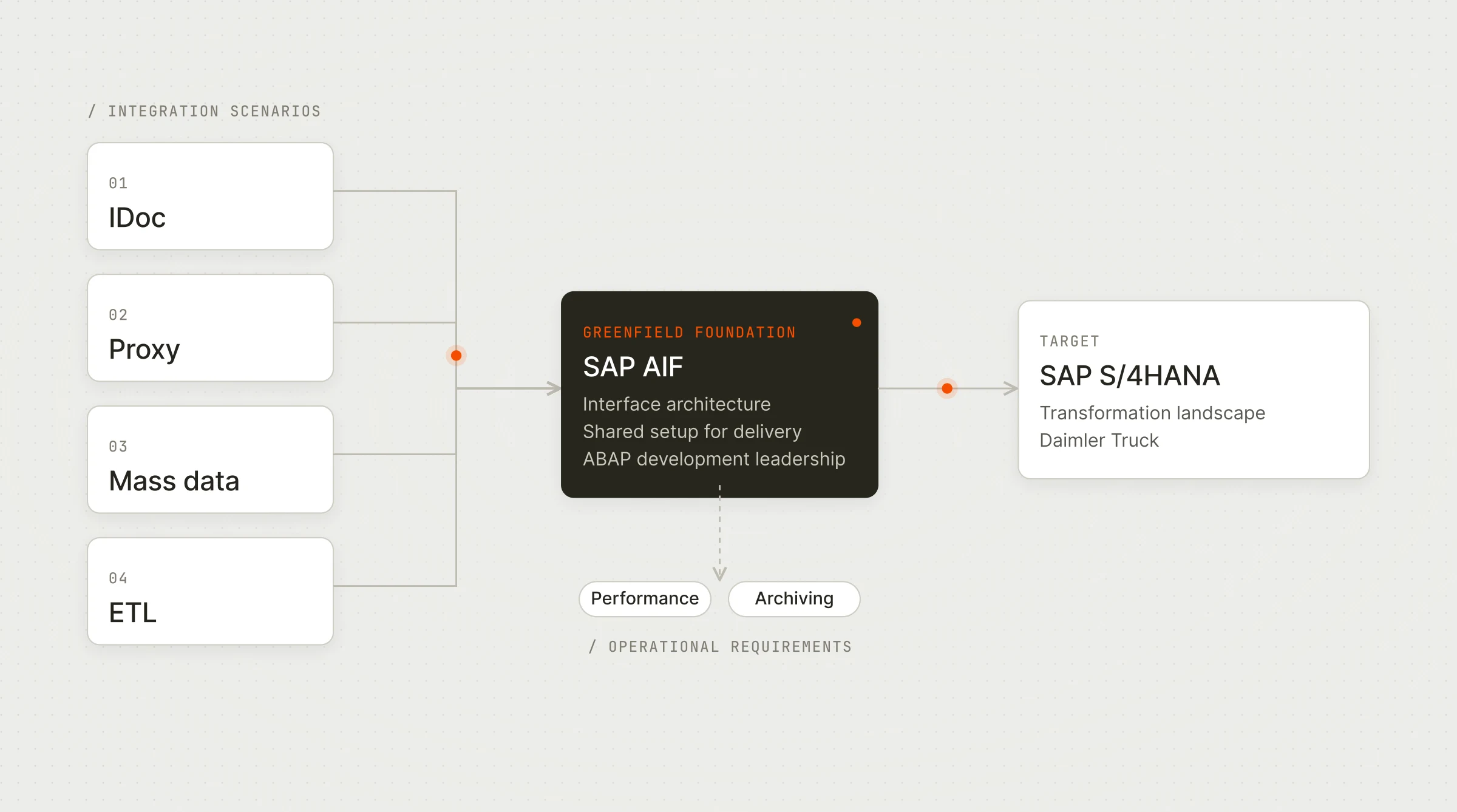Click the orange node on scenario connector line
Viewport: 1457px width, 812px height.
pos(456,356)
